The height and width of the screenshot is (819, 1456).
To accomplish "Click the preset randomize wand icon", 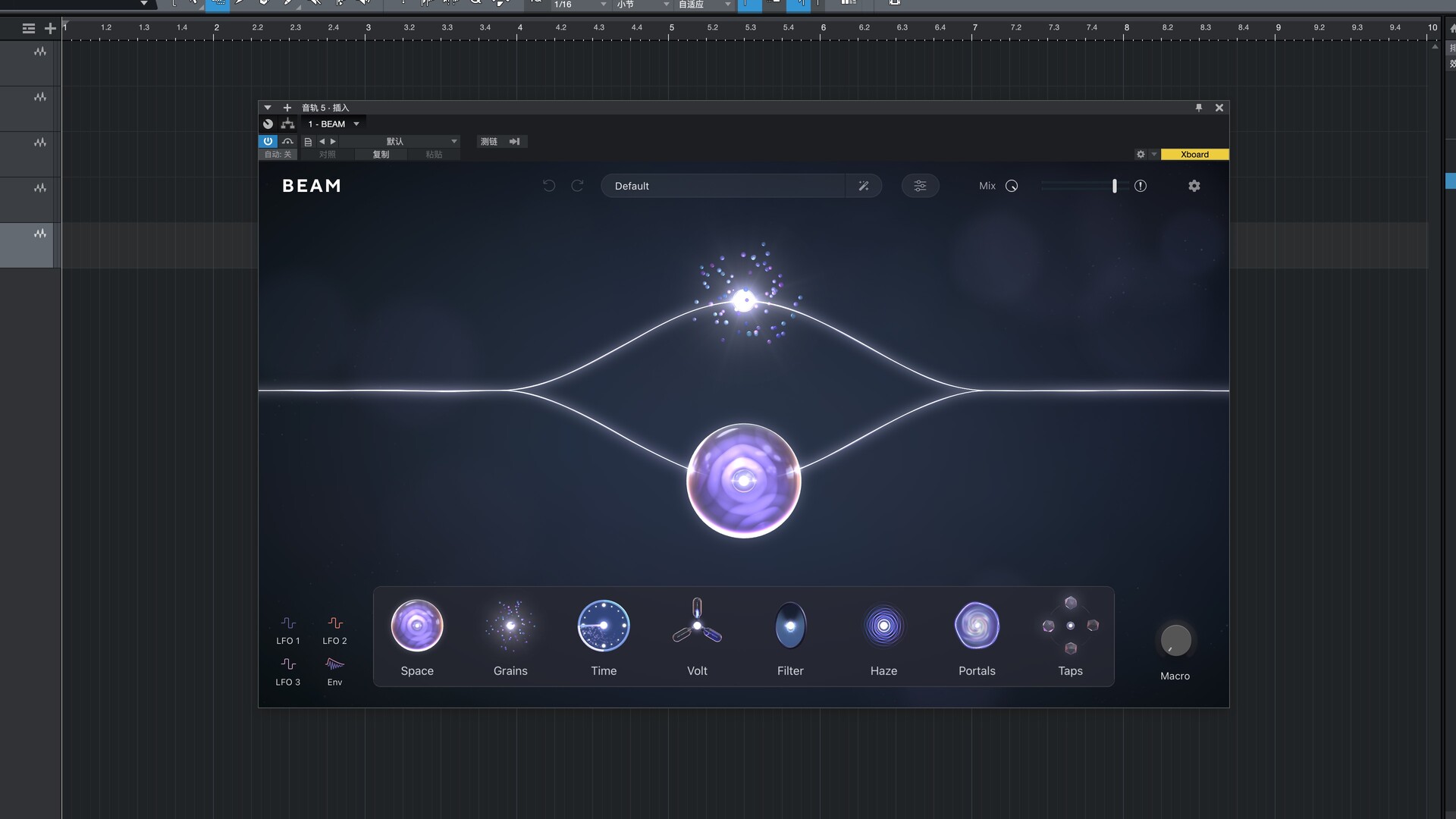I will [x=864, y=185].
